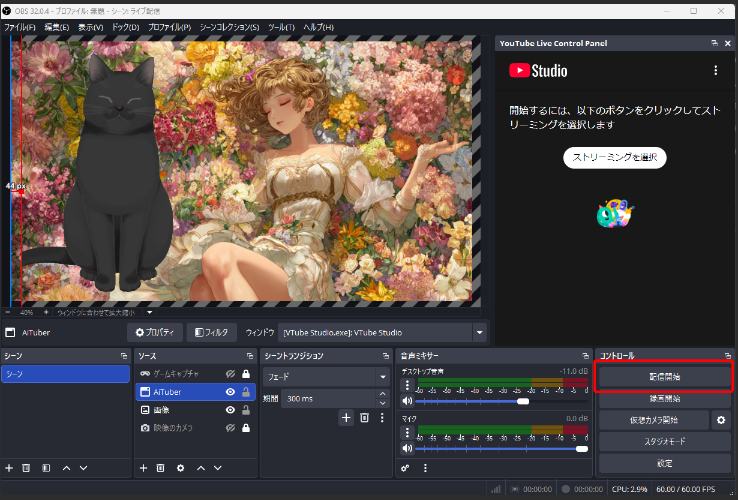Click the desktop audio volume slider handle
Viewport: 738px width, 500px height.
point(522,401)
